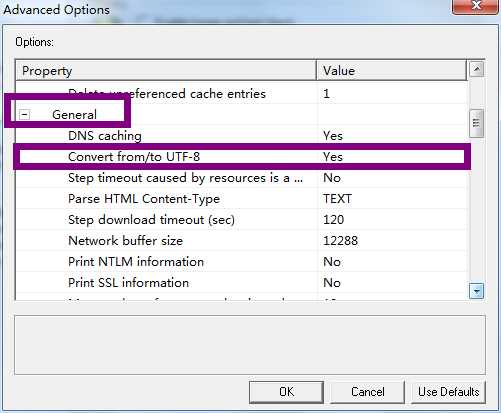
Task: Select Parse HTML Content-Type property
Action: pyautogui.click(x=144, y=199)
